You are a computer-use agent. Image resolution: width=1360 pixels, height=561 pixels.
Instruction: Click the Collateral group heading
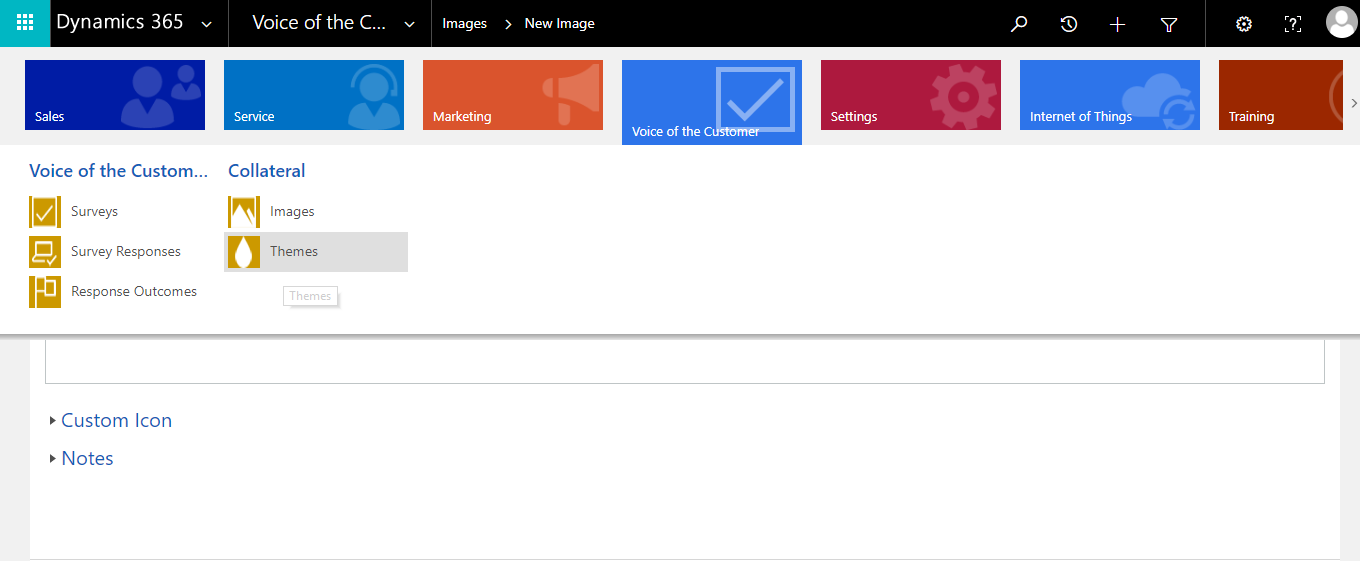coord(267,171)
